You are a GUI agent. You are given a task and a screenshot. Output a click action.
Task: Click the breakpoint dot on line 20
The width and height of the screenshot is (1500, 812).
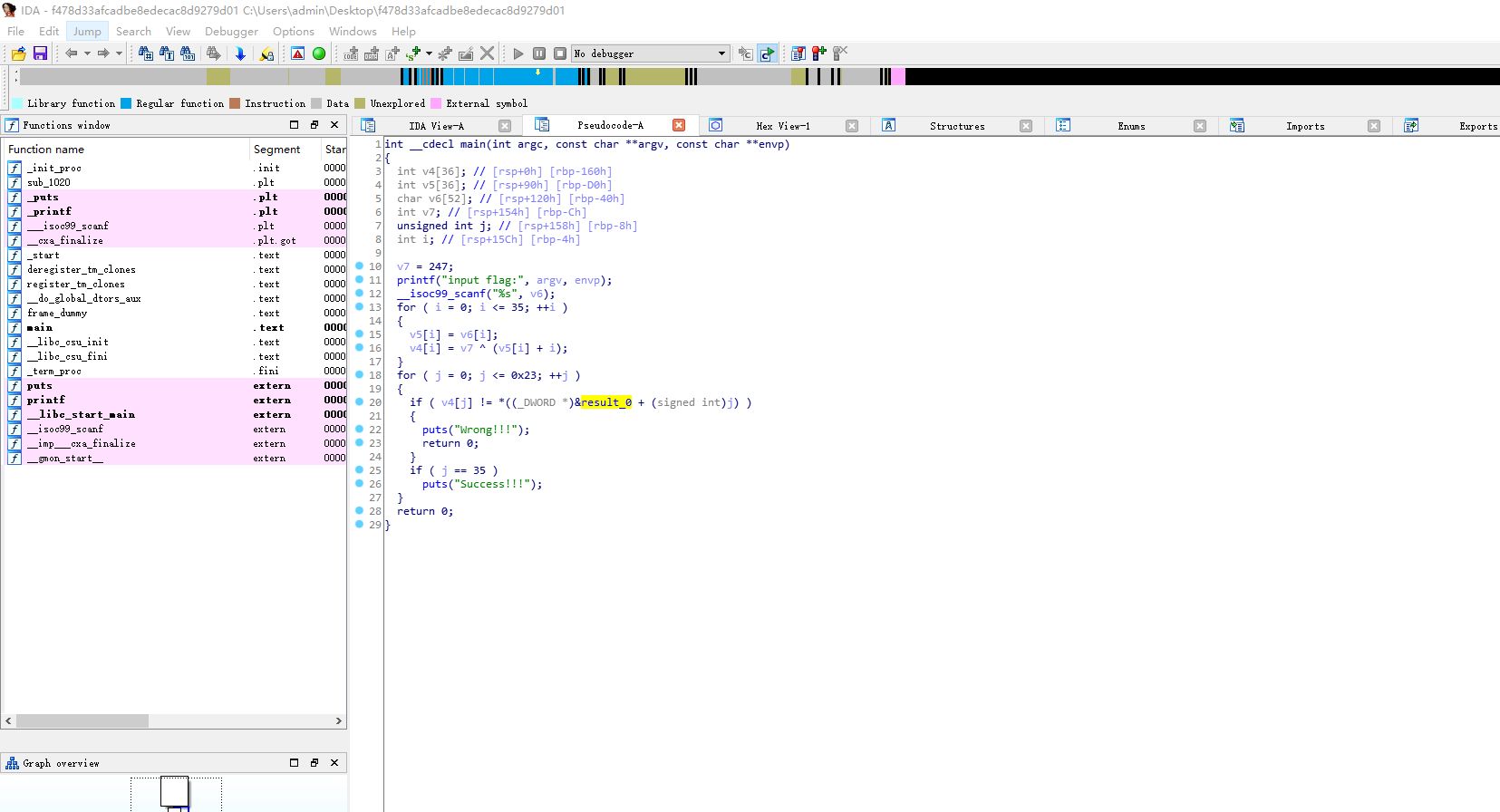click(359, 402)
